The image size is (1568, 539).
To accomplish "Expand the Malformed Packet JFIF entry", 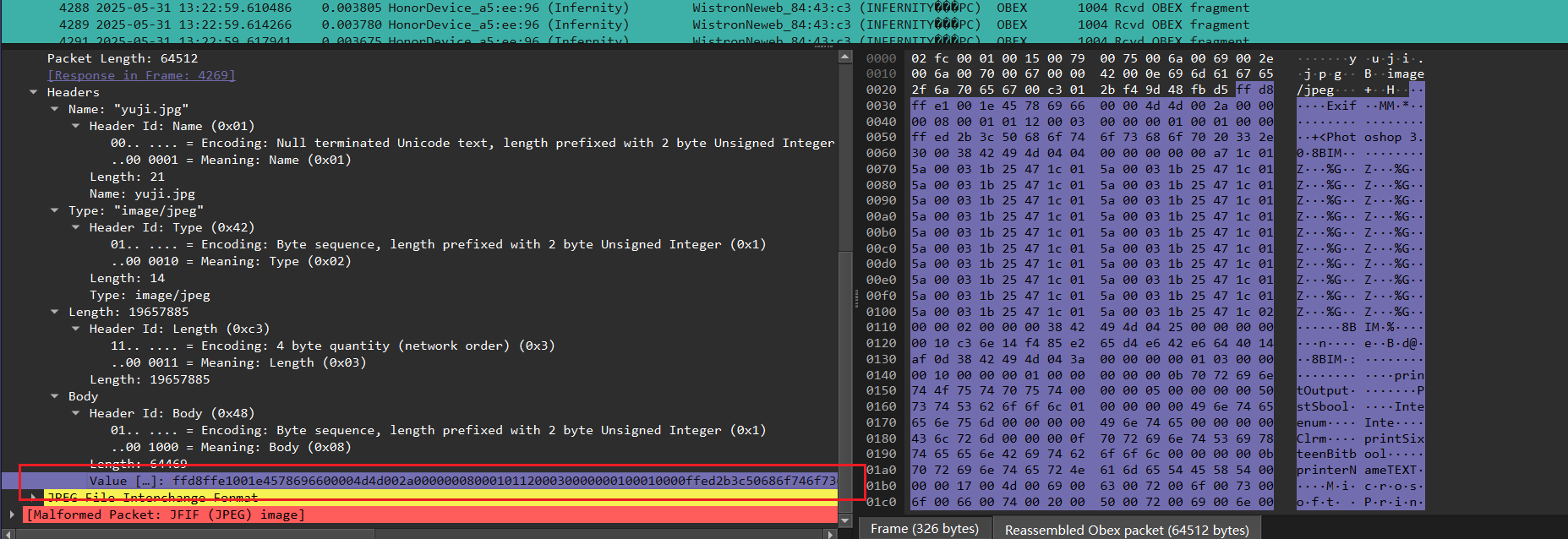I will 12,514.
